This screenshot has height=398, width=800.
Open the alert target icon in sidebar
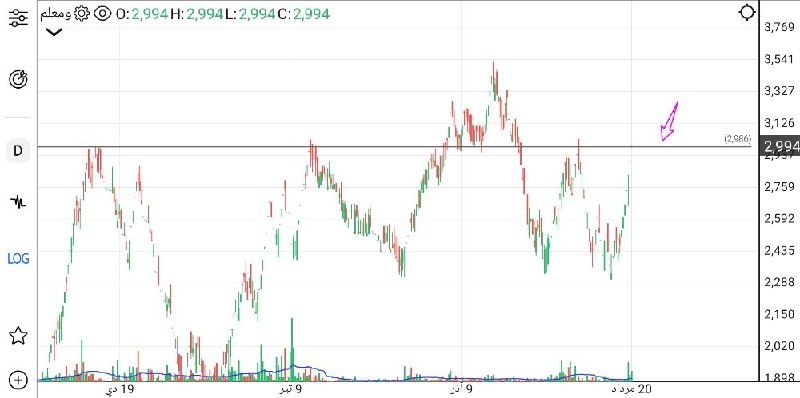(x=18, y=79)
